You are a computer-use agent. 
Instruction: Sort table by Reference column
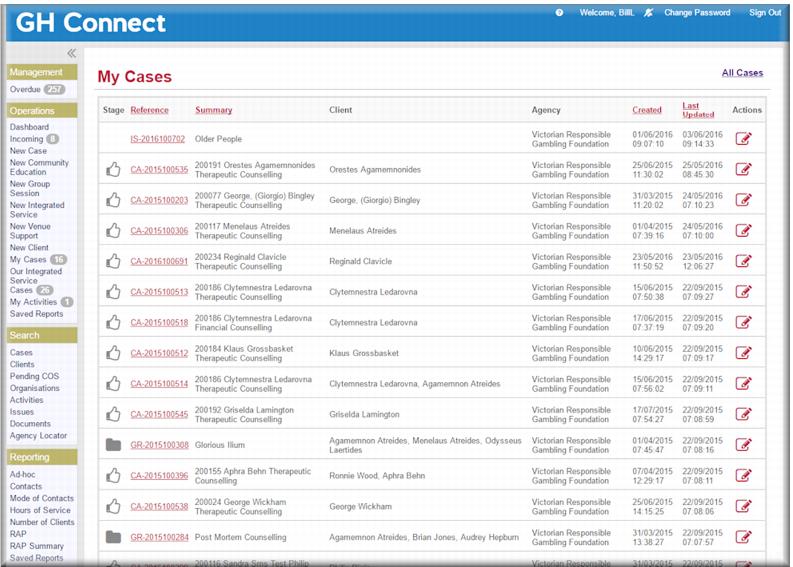pos(149,110)
